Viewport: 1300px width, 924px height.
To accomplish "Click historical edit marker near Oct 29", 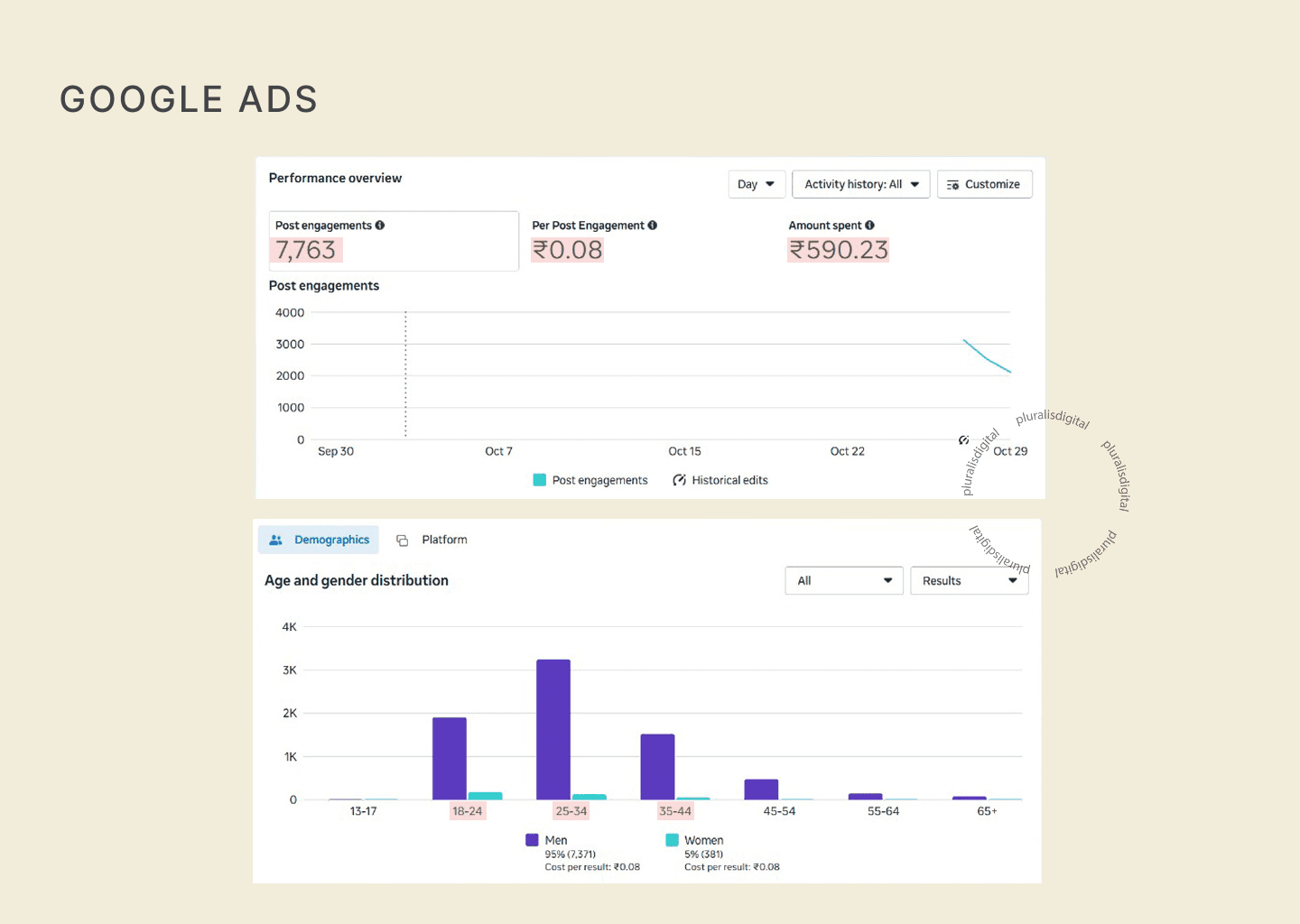I will tap(963, 440).
